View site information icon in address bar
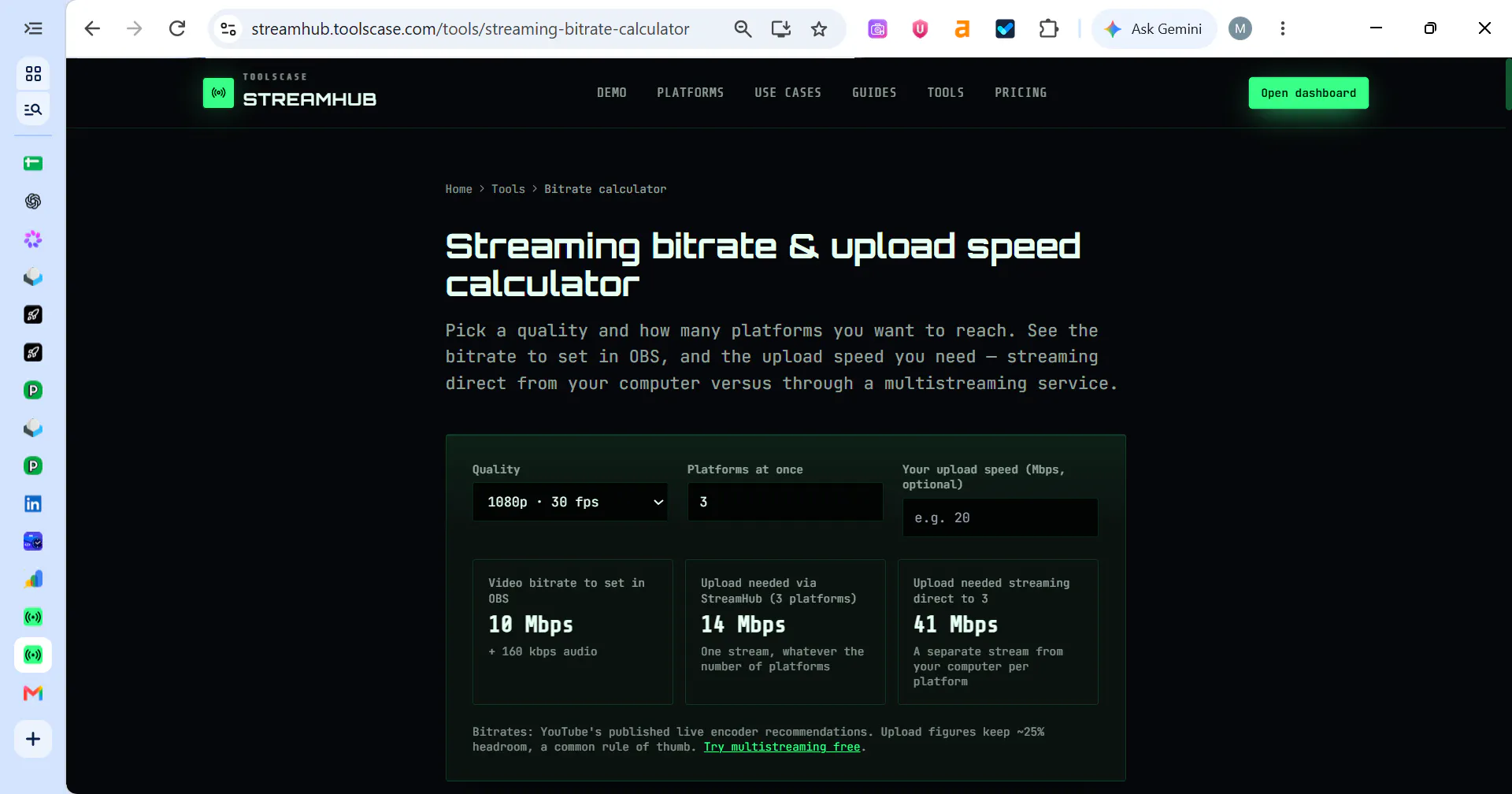Image resolution: width=1512 pixels, height=794 pixels. coord(228,29)
